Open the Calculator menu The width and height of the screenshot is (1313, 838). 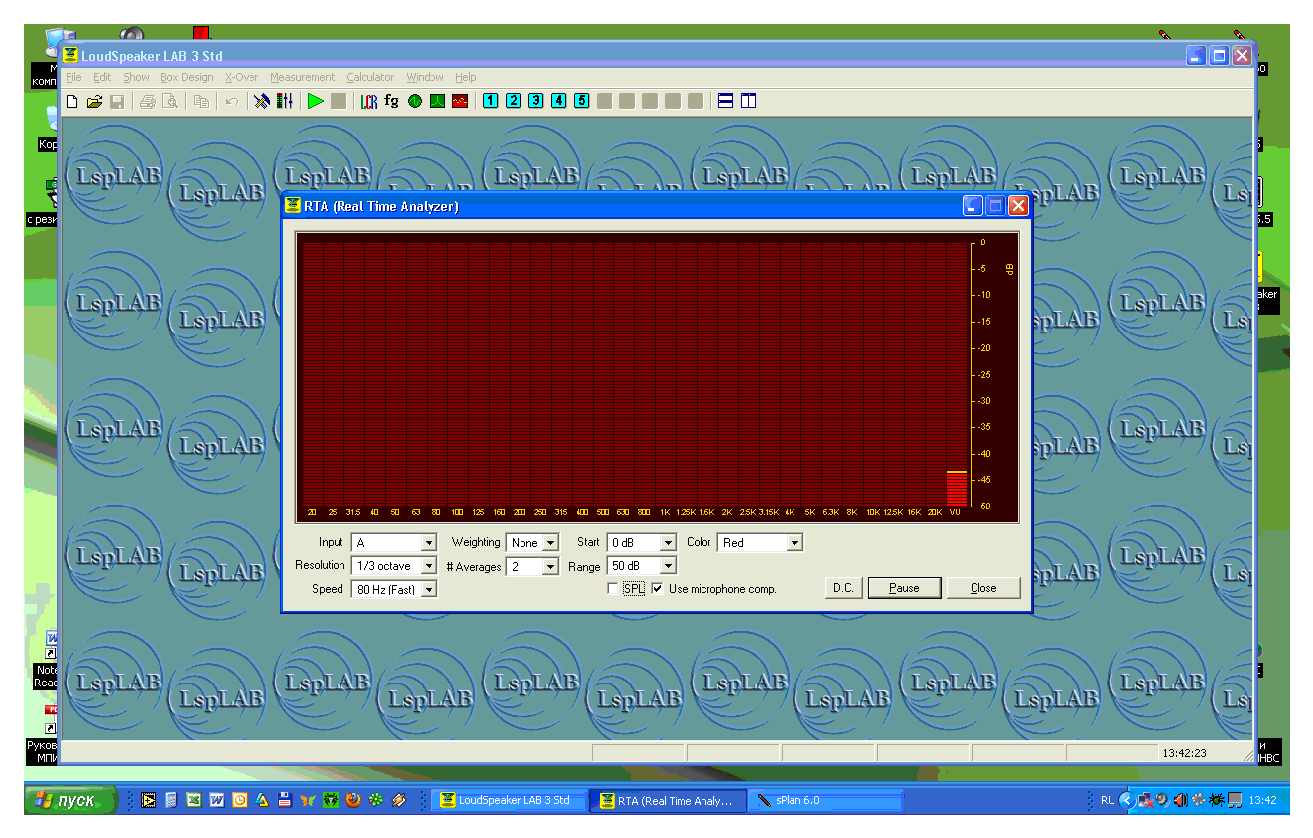click(370, 77)
